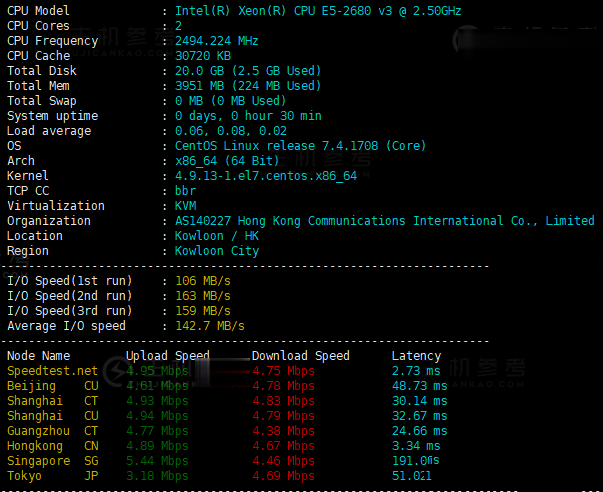Click Guangzhou latency 24.66 ms

pos(420,431)
